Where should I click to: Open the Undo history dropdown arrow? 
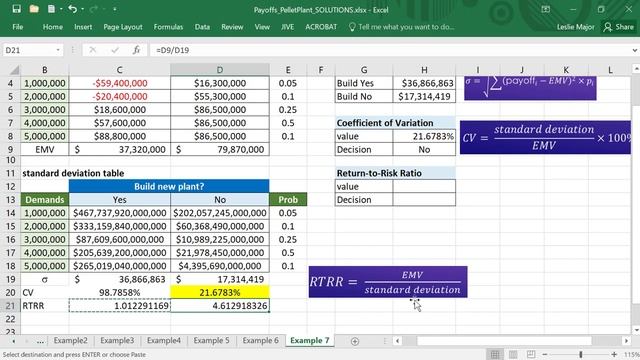pos(82,9)
